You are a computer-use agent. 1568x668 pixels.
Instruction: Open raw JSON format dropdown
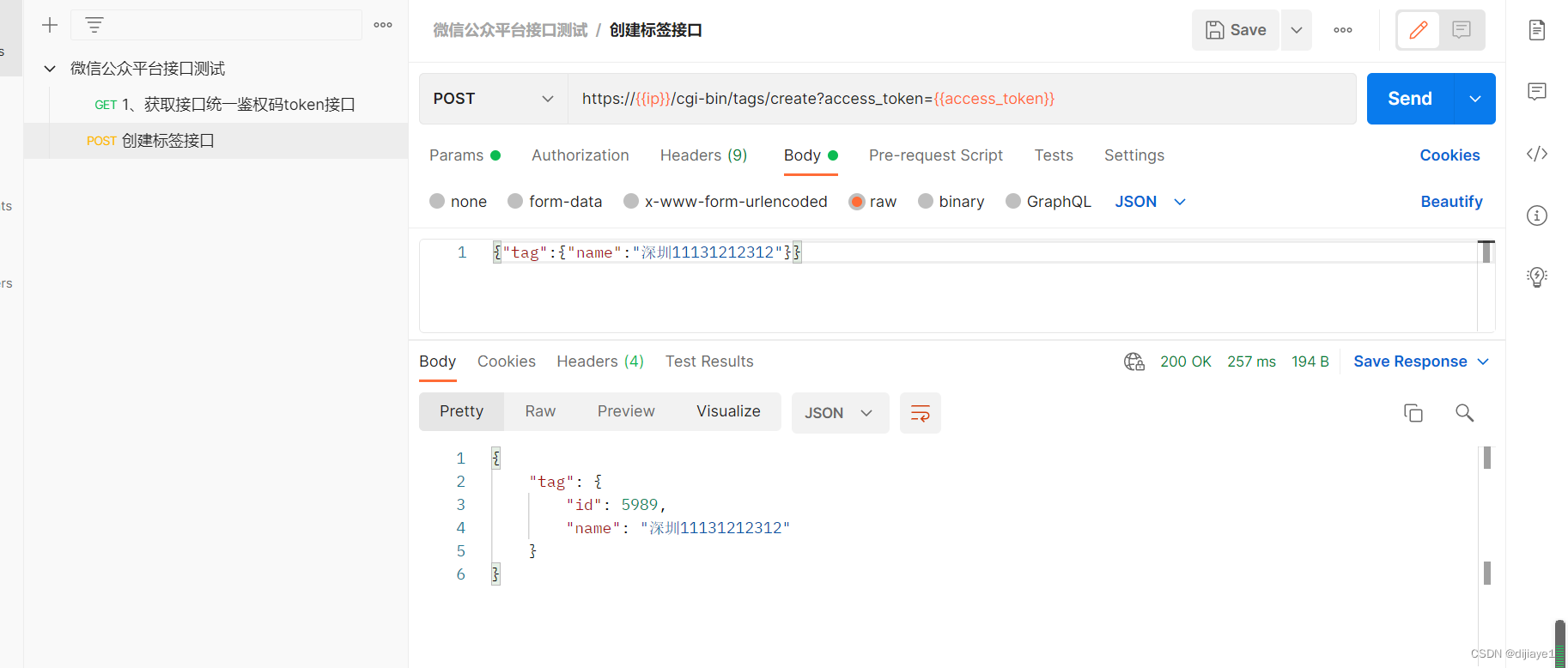[1151, 202]
